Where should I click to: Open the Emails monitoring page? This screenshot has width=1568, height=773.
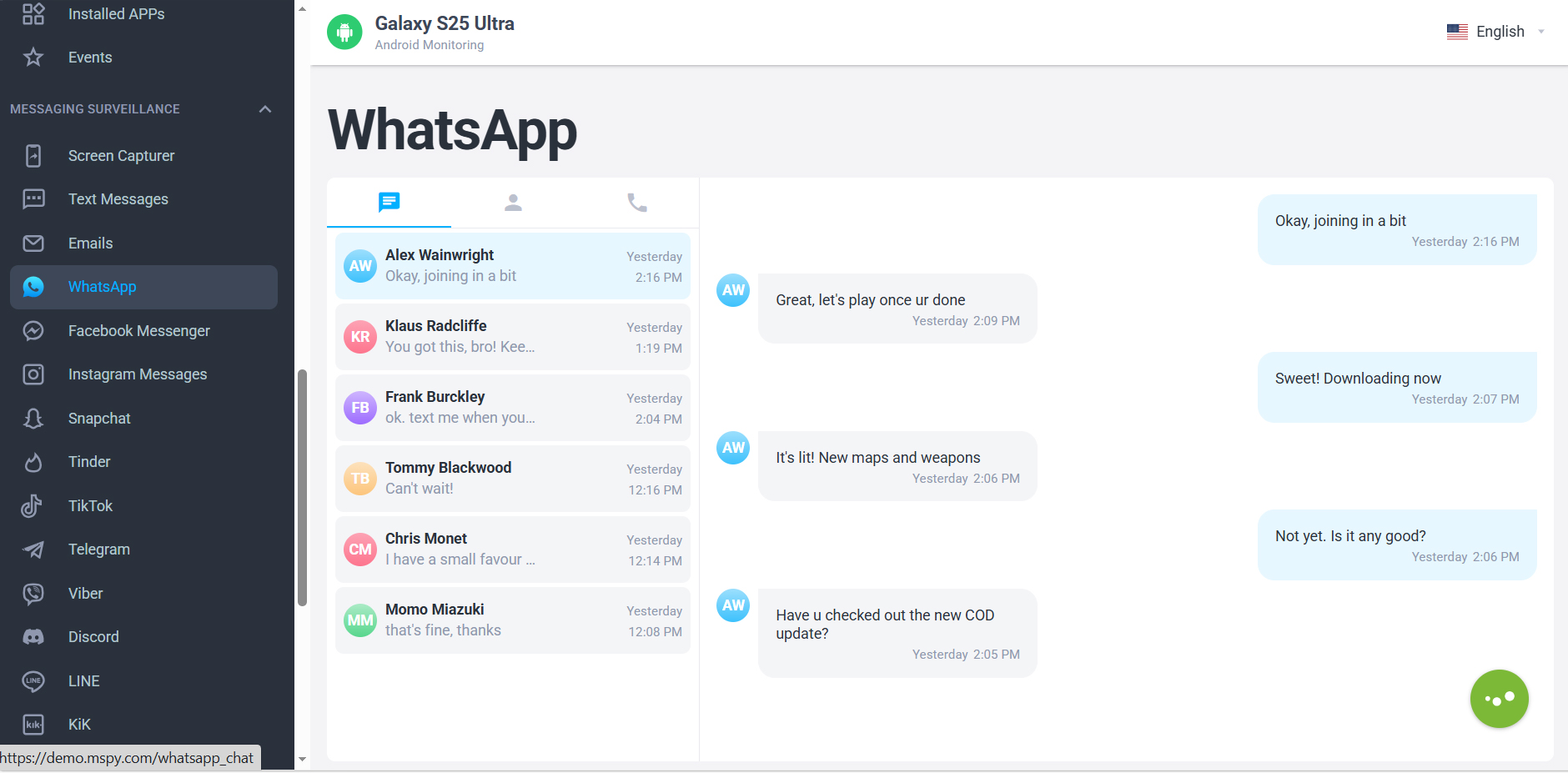tap(90, 243)
